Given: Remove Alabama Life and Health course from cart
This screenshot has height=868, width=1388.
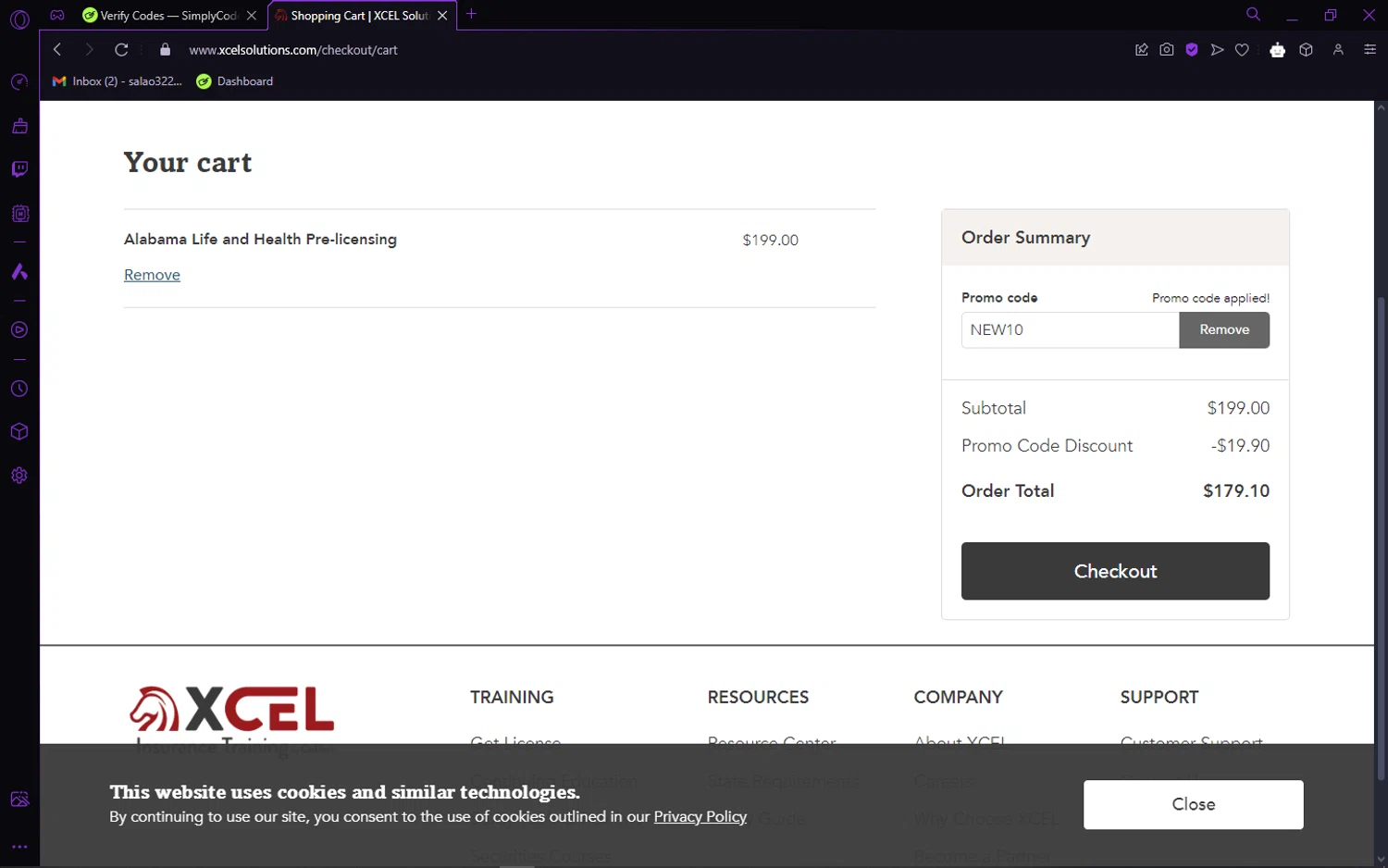Looking at the screenshot, I should pyautogui.click(x=152, y=275).
